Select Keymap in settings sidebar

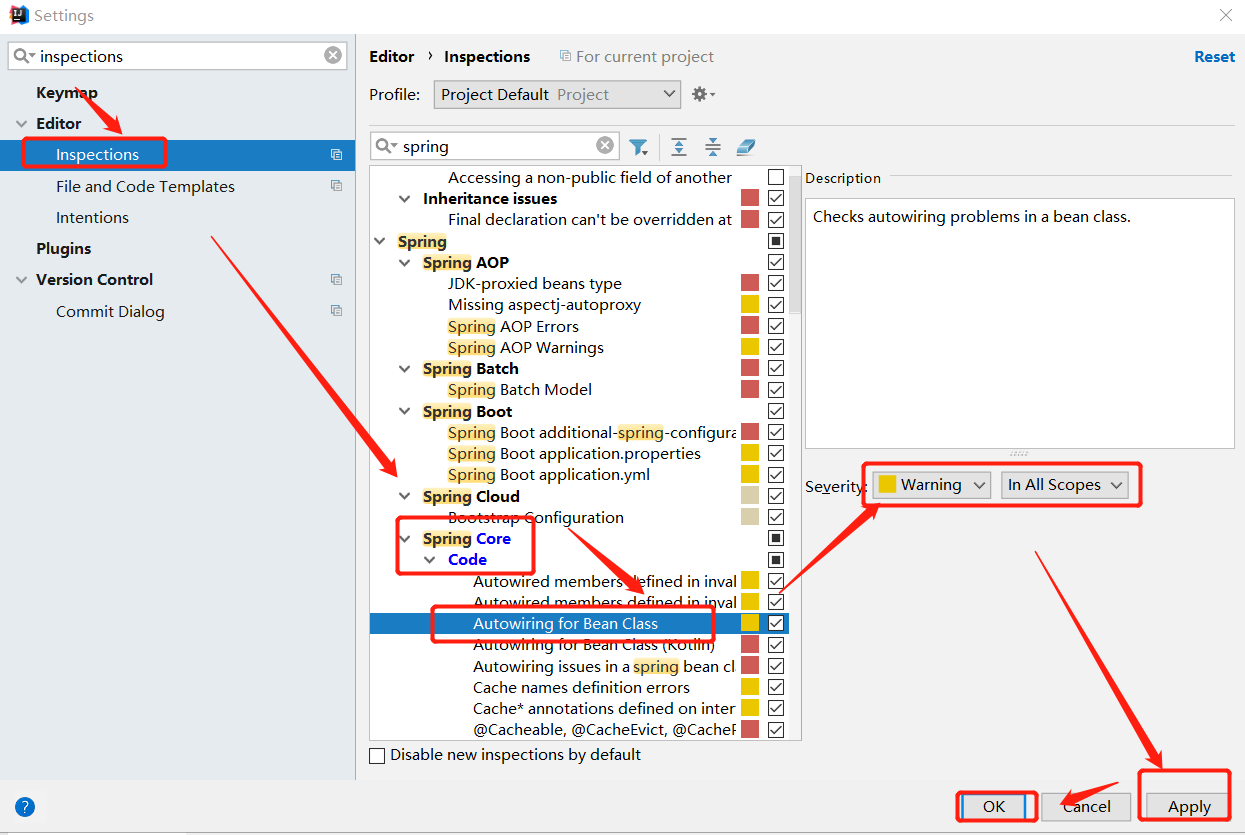pyautogui.click(x=67, y=92)
